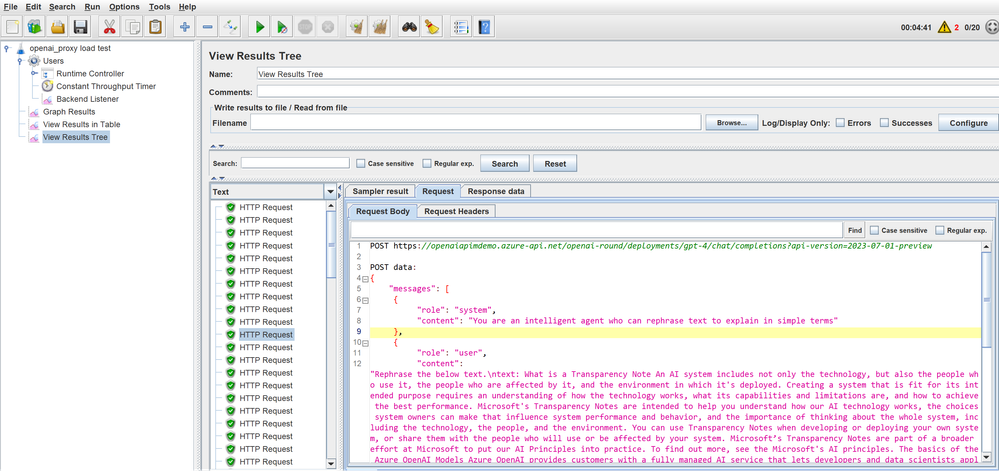Open the Text renderer dropdown
Image resolution: width=999 pixels, height=471 pixels.
click(x=331, y=192)
